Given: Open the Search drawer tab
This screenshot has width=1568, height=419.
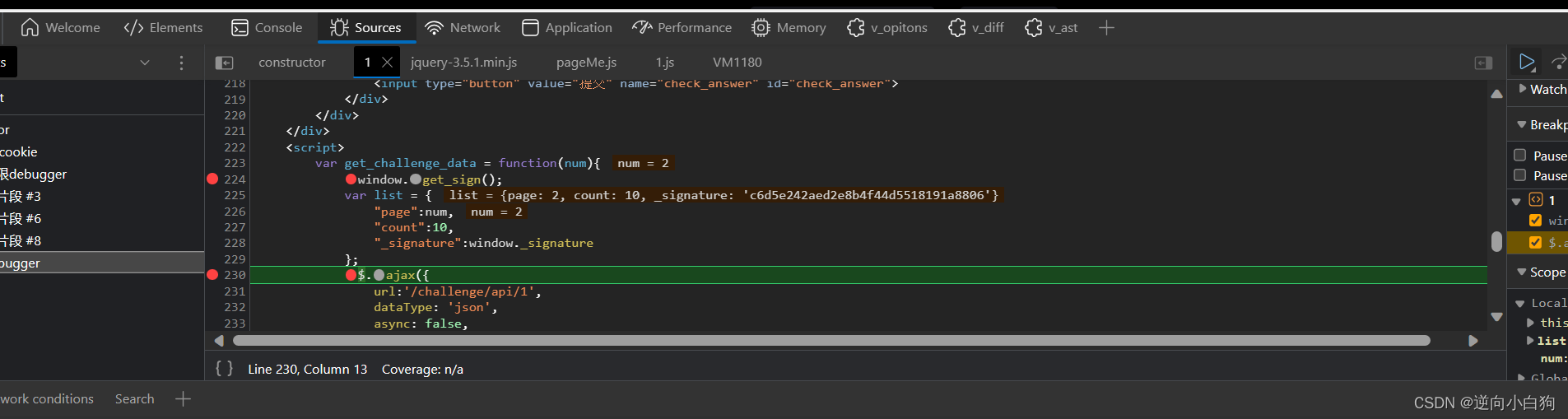Looking at the screenshot, I should (x=134, y=399).
